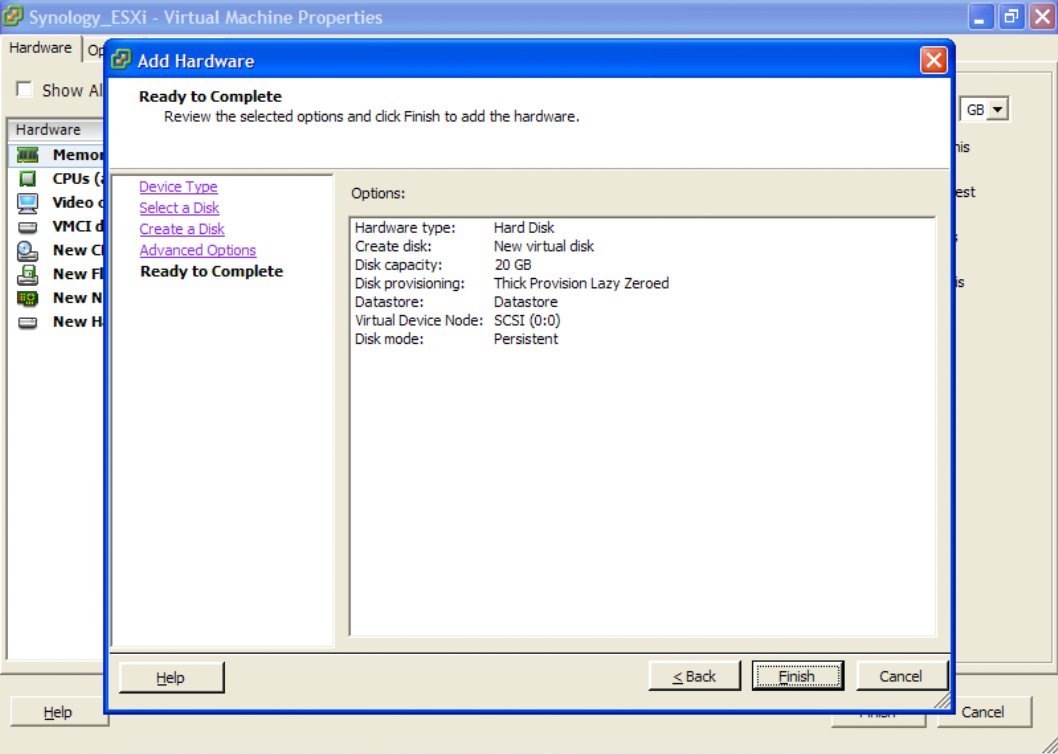The height and width of the screenshot is (754, 1058).
Task: Select the New CD/DVD drive icon
Action: coord(28,250)
